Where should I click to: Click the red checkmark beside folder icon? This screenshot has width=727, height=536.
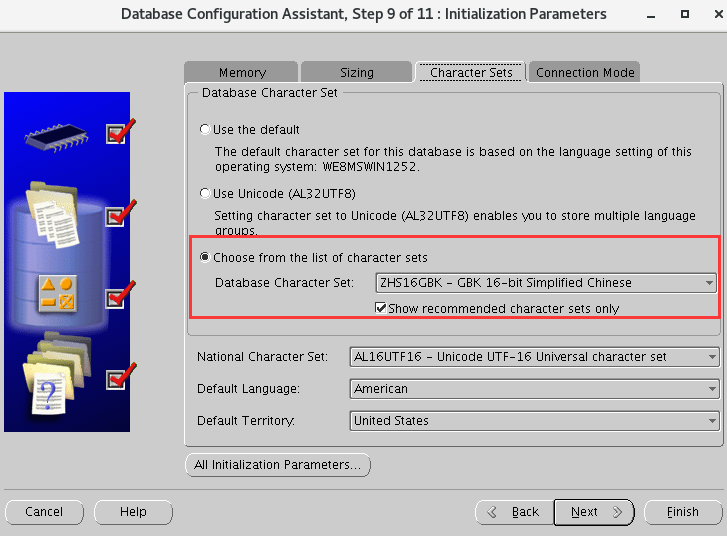(119, 377)
